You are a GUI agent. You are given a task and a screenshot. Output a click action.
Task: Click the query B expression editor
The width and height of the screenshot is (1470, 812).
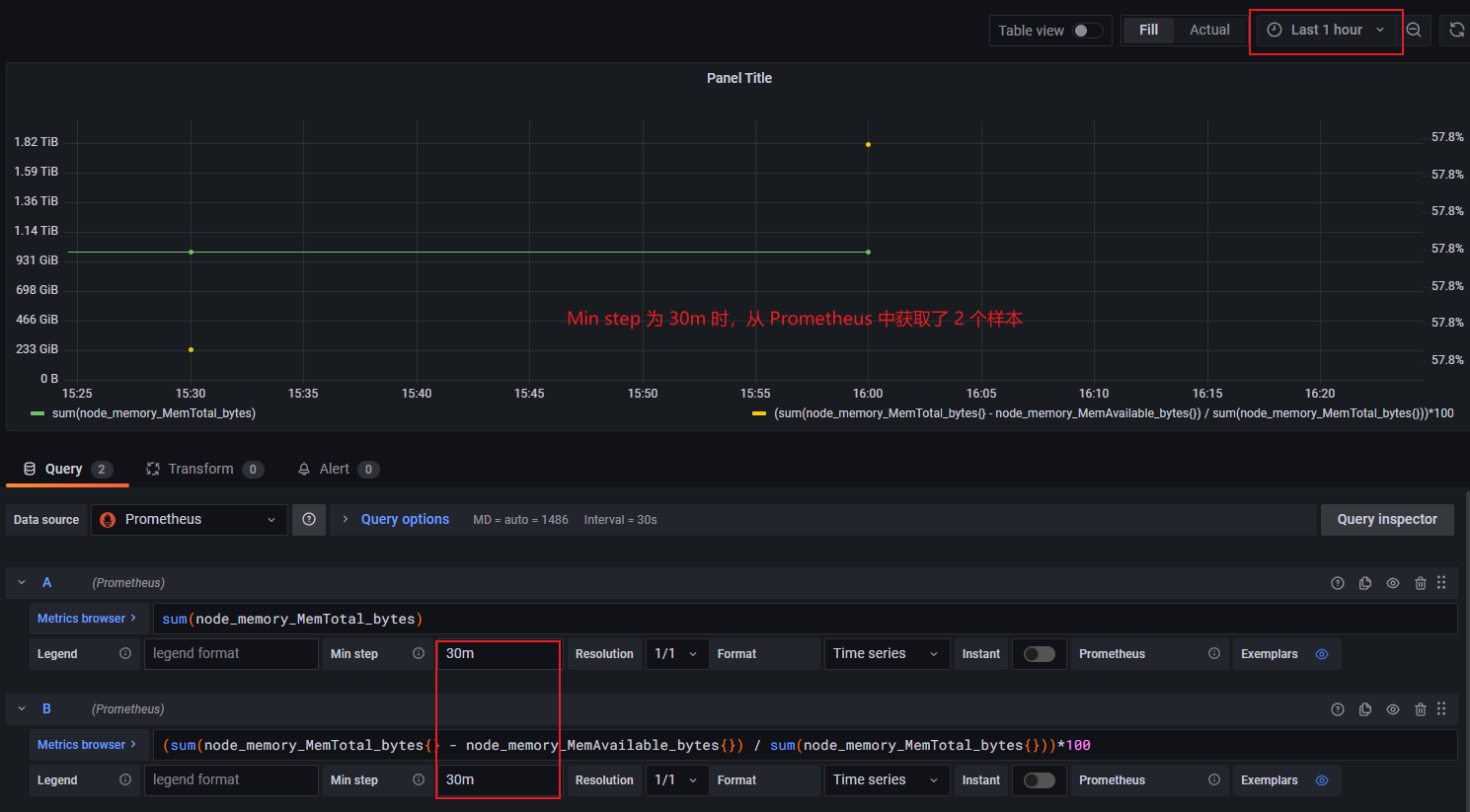point(805,745)
